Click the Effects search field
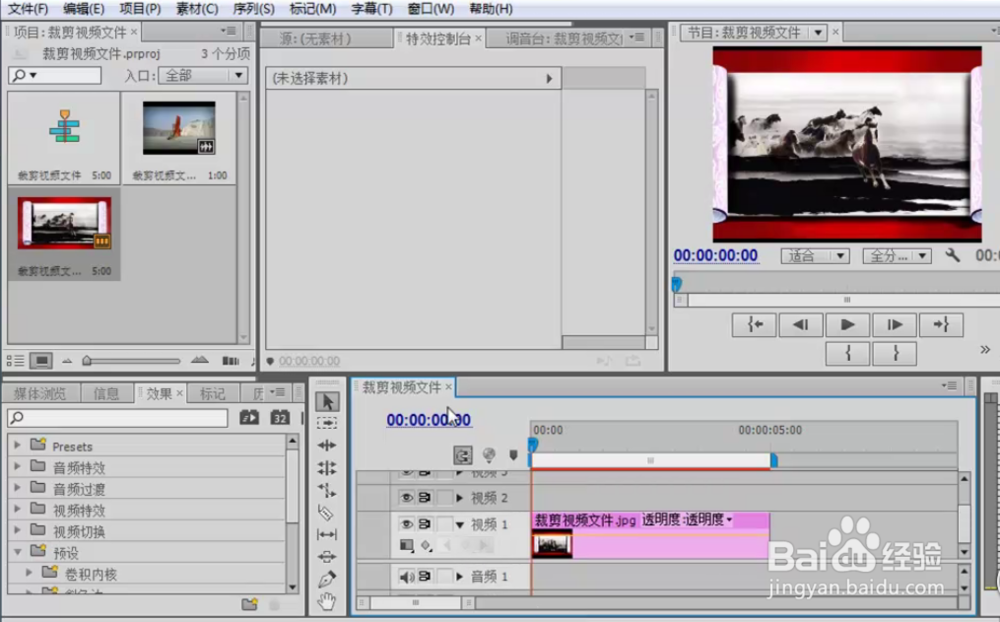This screenshot has width=1000, height=622. pos(117,418)
